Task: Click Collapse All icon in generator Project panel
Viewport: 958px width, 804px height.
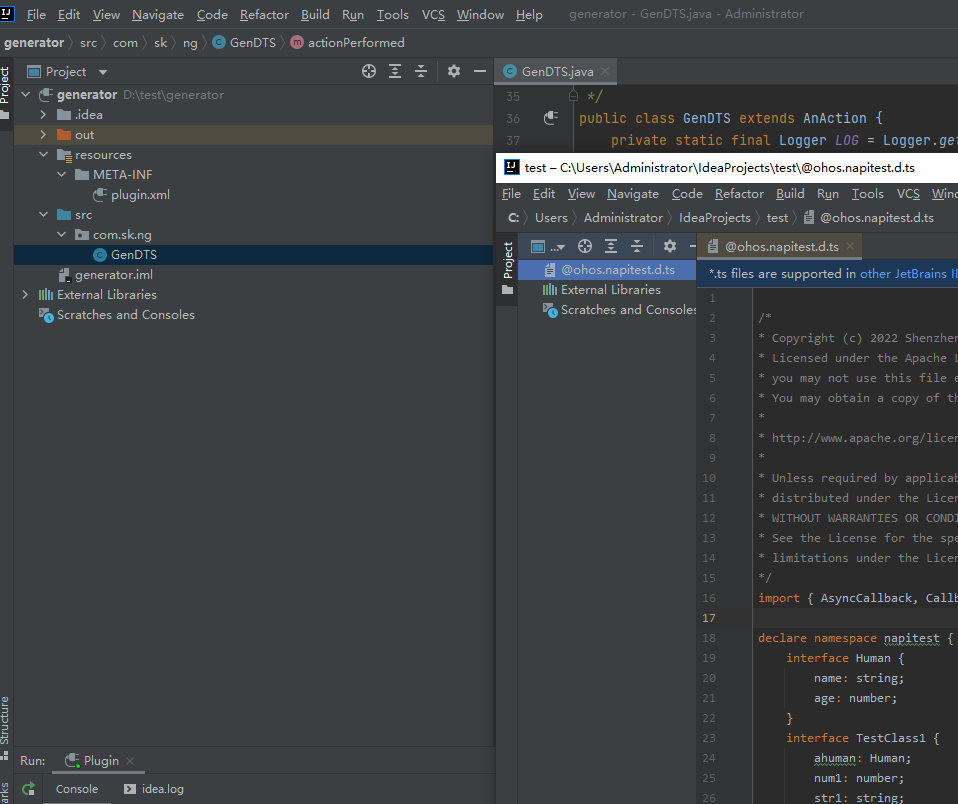Action: coord(421,71)
